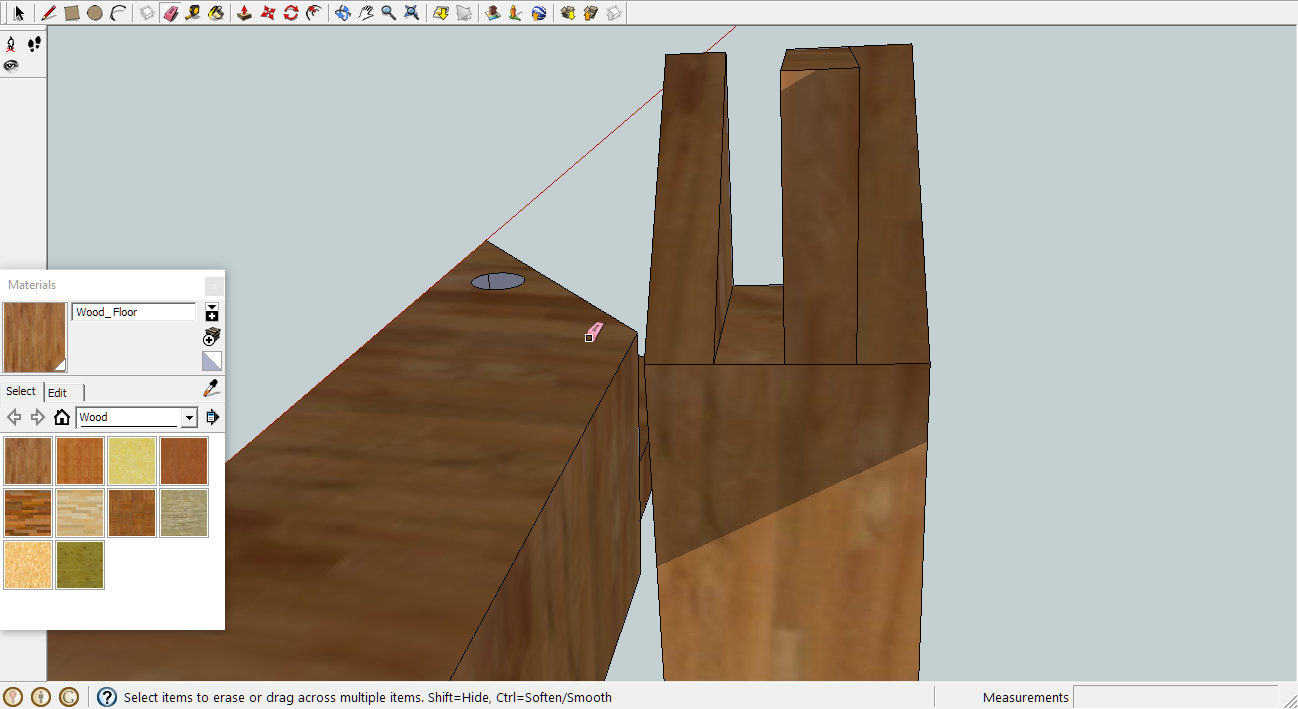The width and height of the screenshot is (1298, 709).
Task: Select the Arc tool
Action: 117,13
